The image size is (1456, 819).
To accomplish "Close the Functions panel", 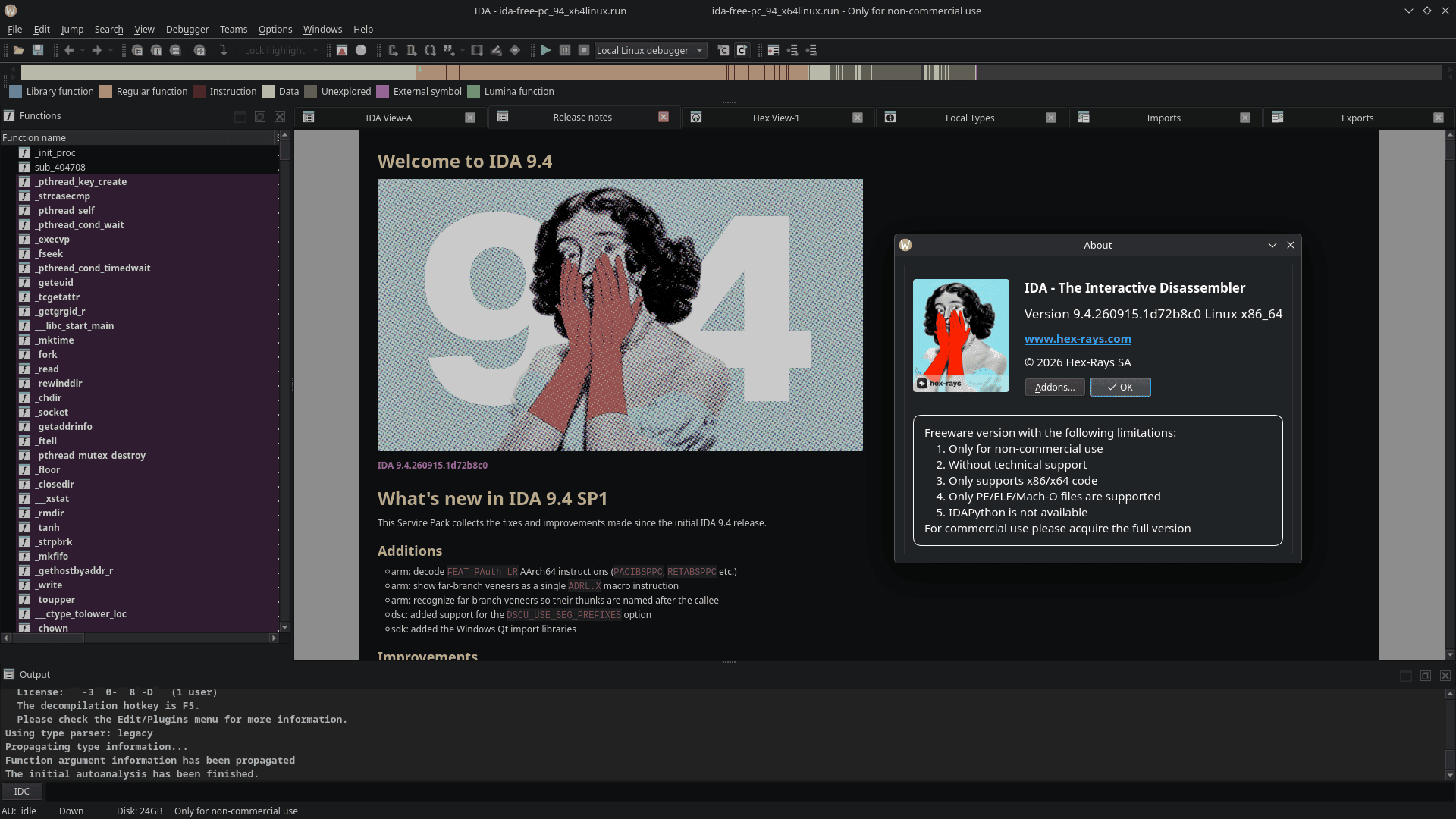I will (x=280, y=117).
